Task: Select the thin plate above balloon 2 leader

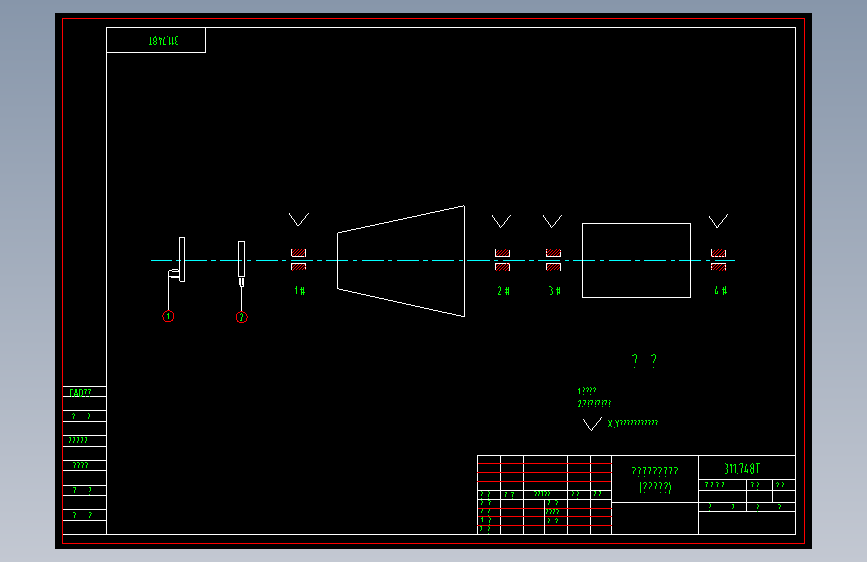Action: 242,259
